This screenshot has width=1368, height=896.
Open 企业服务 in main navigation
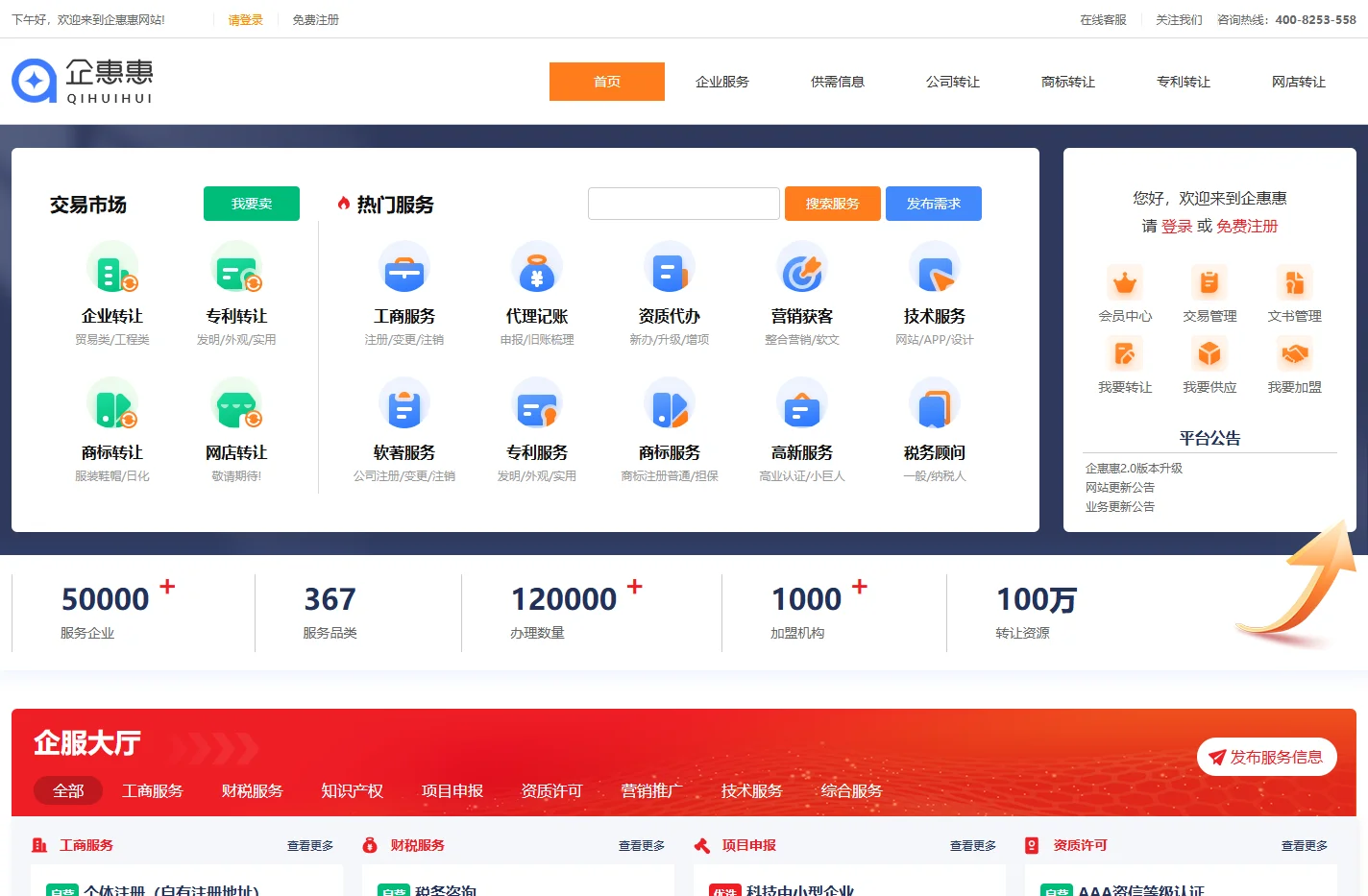(x=722, y=82)
